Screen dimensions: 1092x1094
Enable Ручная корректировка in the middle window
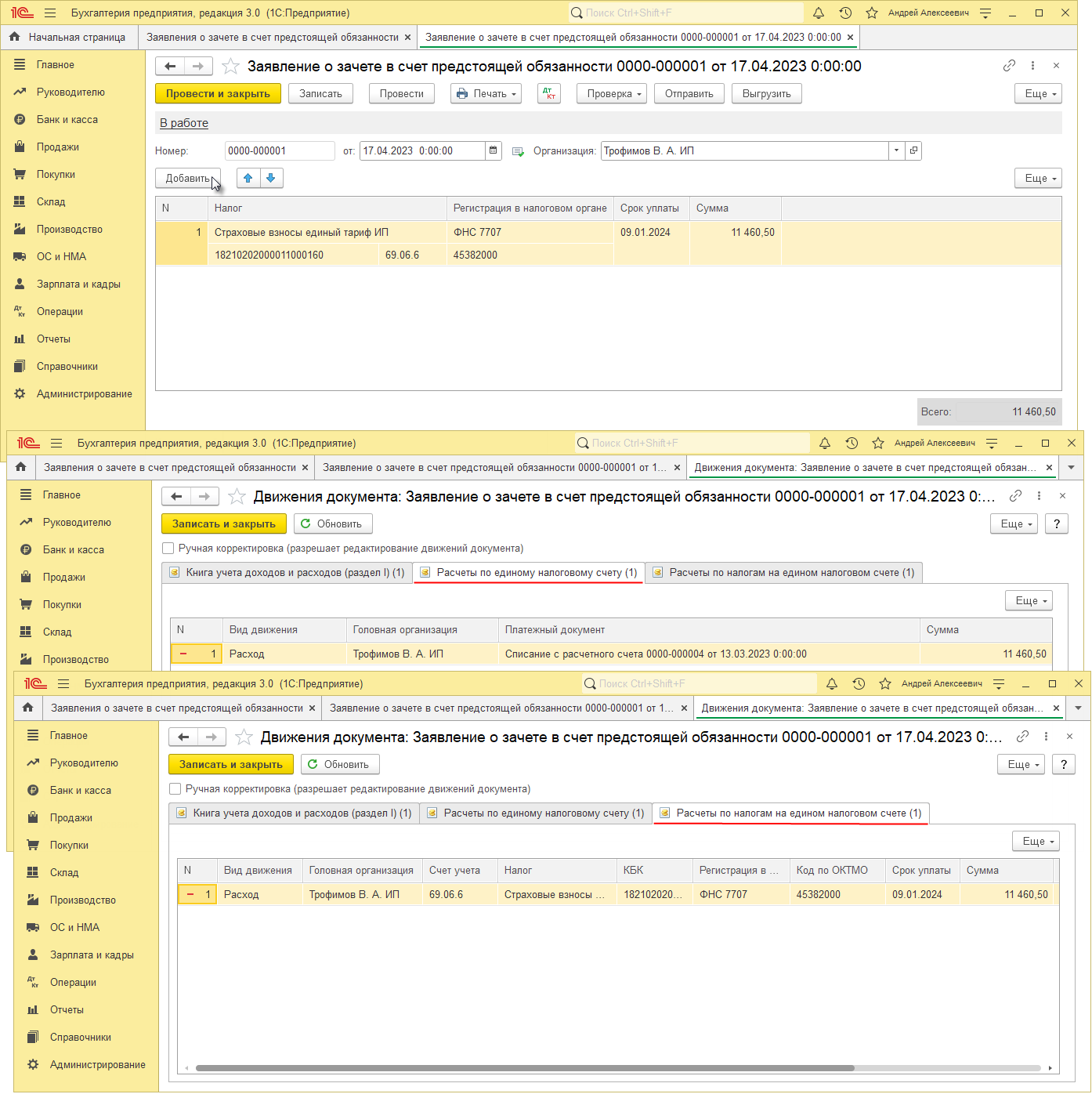(168, 549)
